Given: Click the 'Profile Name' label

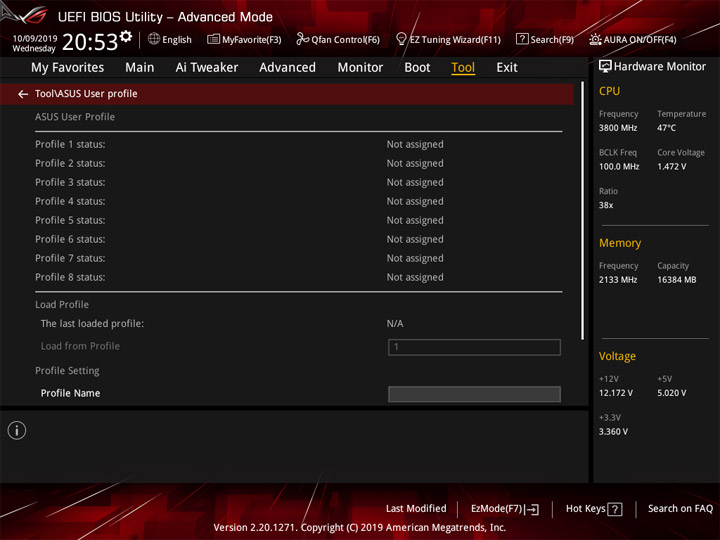Looking at the screenshot, I should tap(70, 394).
